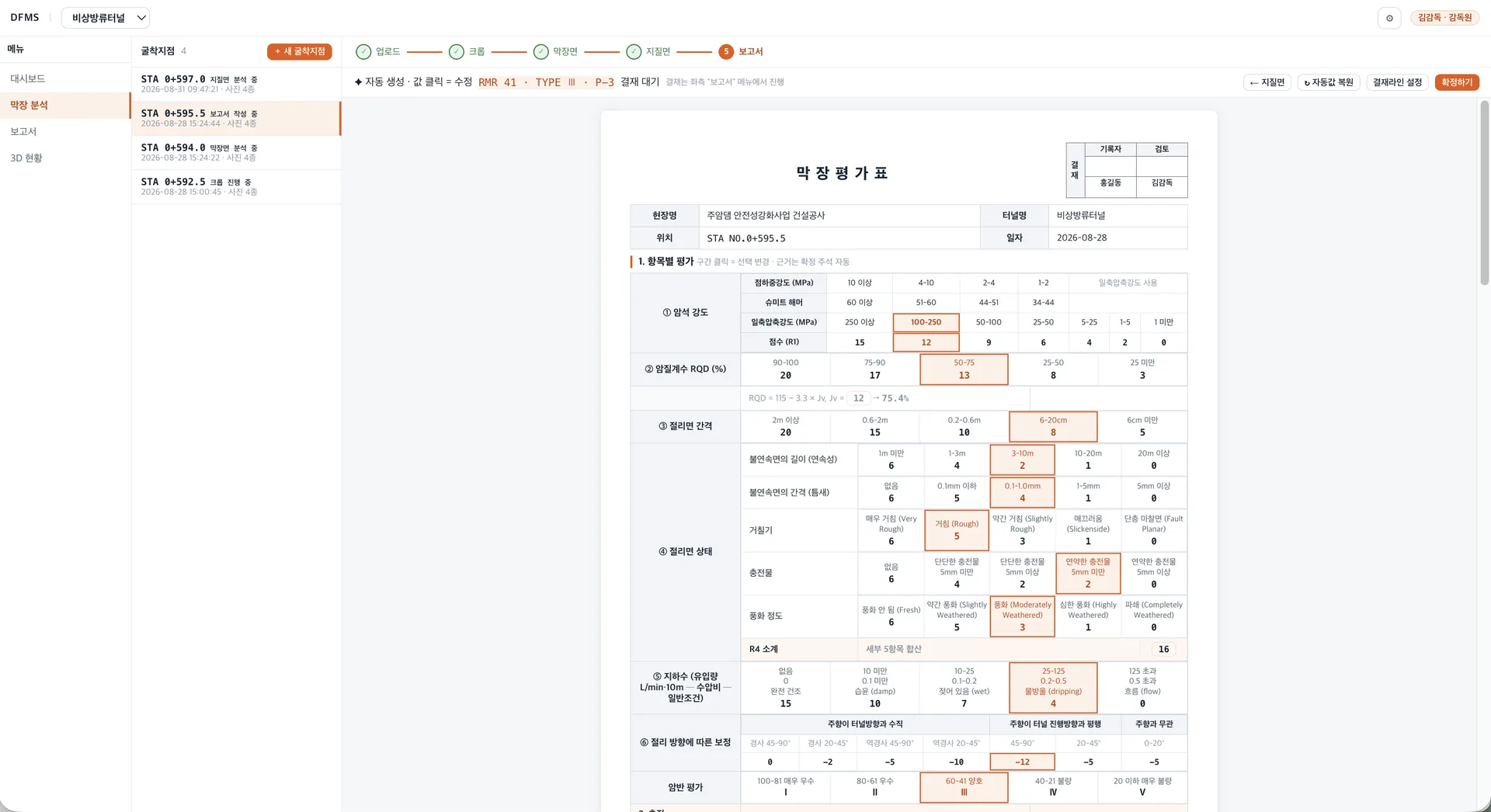1491x812 pixels.
Task: Select joint spacing 0.2-0.6m score 10
Action: click(x=964, y=426)
